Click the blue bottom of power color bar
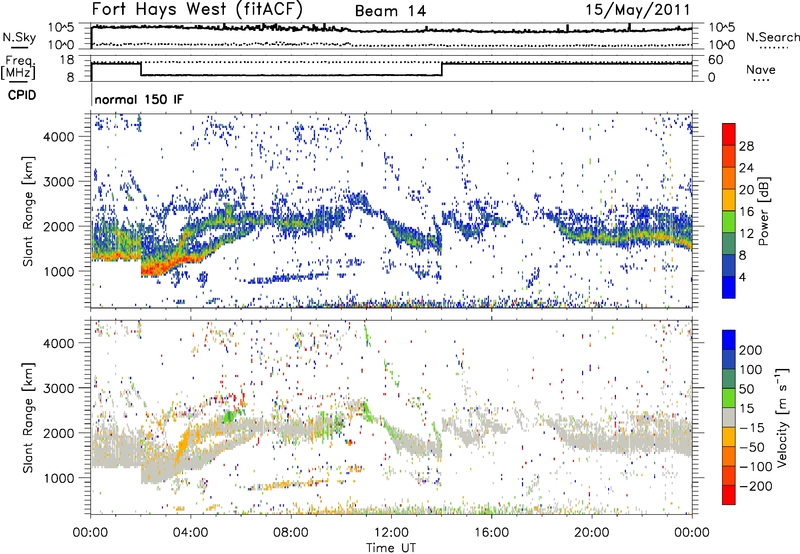This screenshot has height=554, width=800. click(x=729, y=287)
